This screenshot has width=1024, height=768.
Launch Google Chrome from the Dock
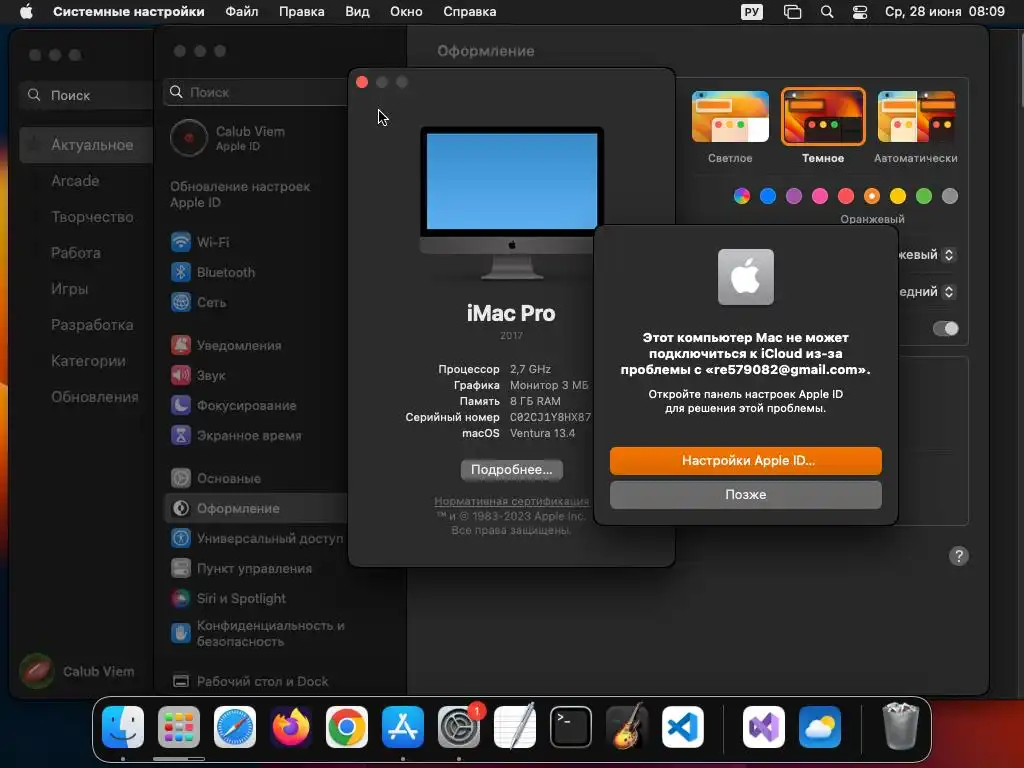coord(347,727)
